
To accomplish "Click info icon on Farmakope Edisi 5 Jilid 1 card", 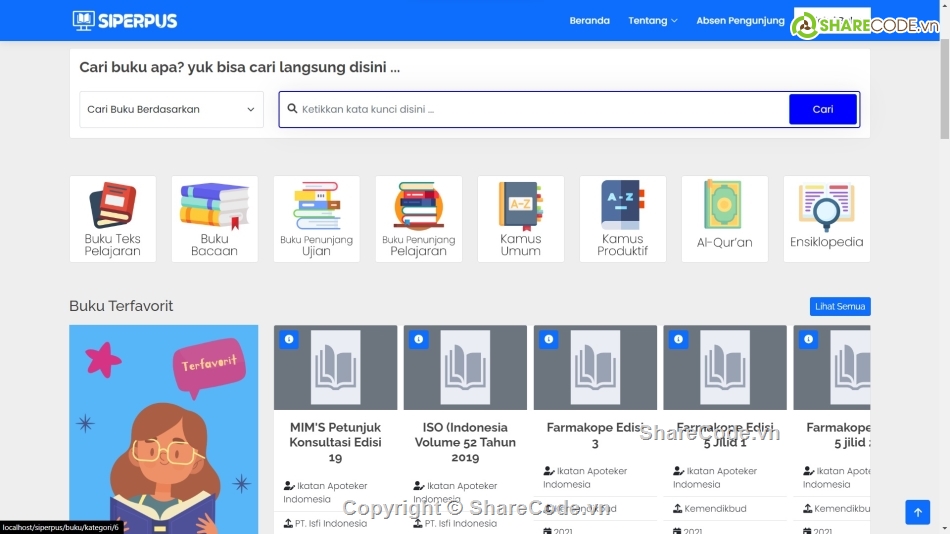I will click(679, 339).
